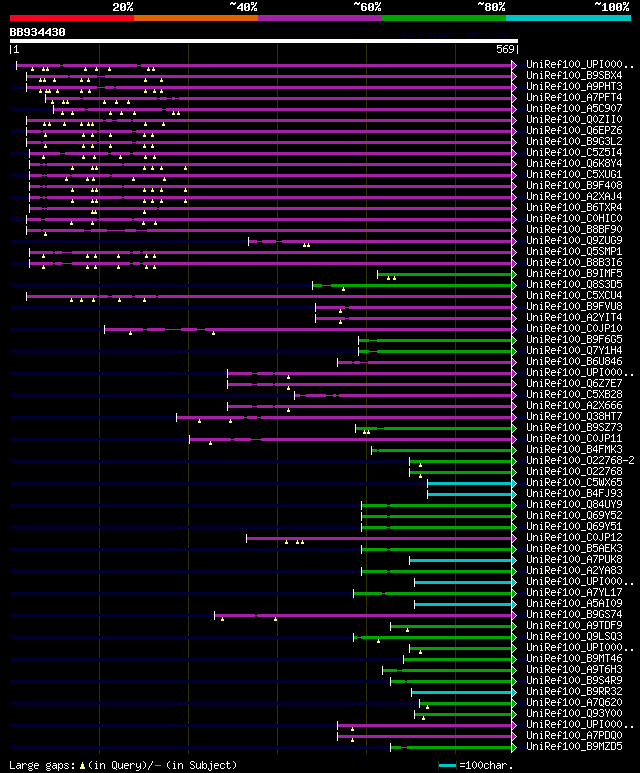Open the UniRef100_B8BF90 hit link
640x773 pixels.
point(574,229)
